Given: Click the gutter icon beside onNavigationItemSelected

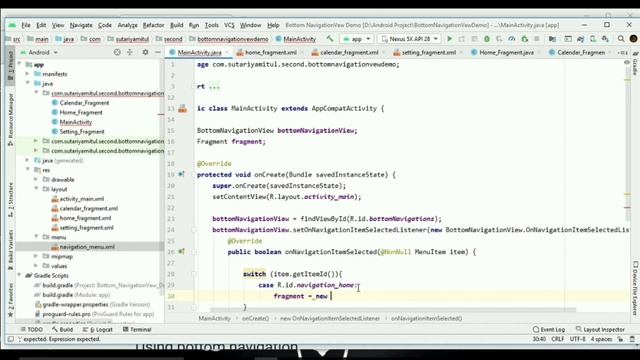Looking at the screenshot, I should (181, 251).
